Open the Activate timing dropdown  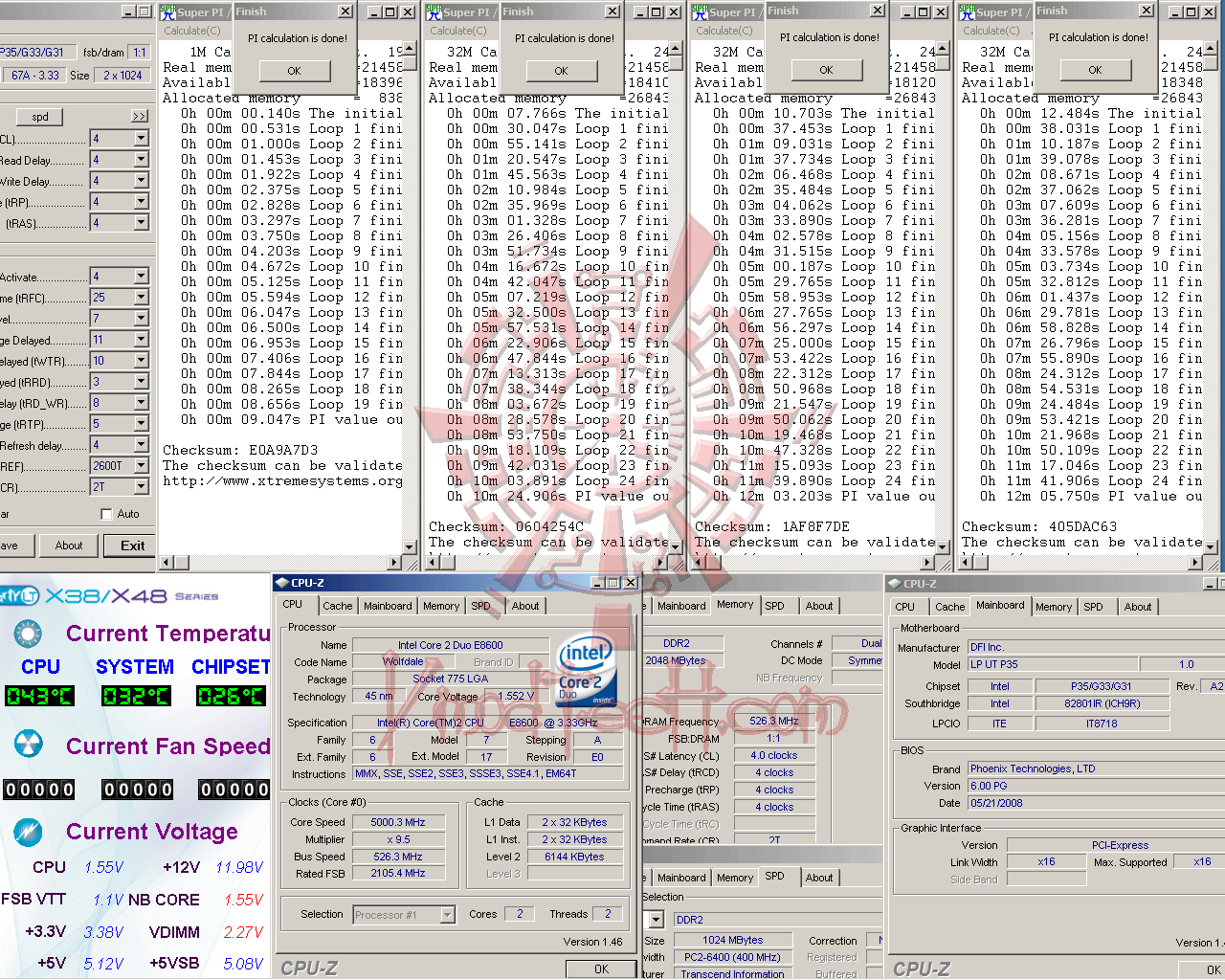[142, 277]
